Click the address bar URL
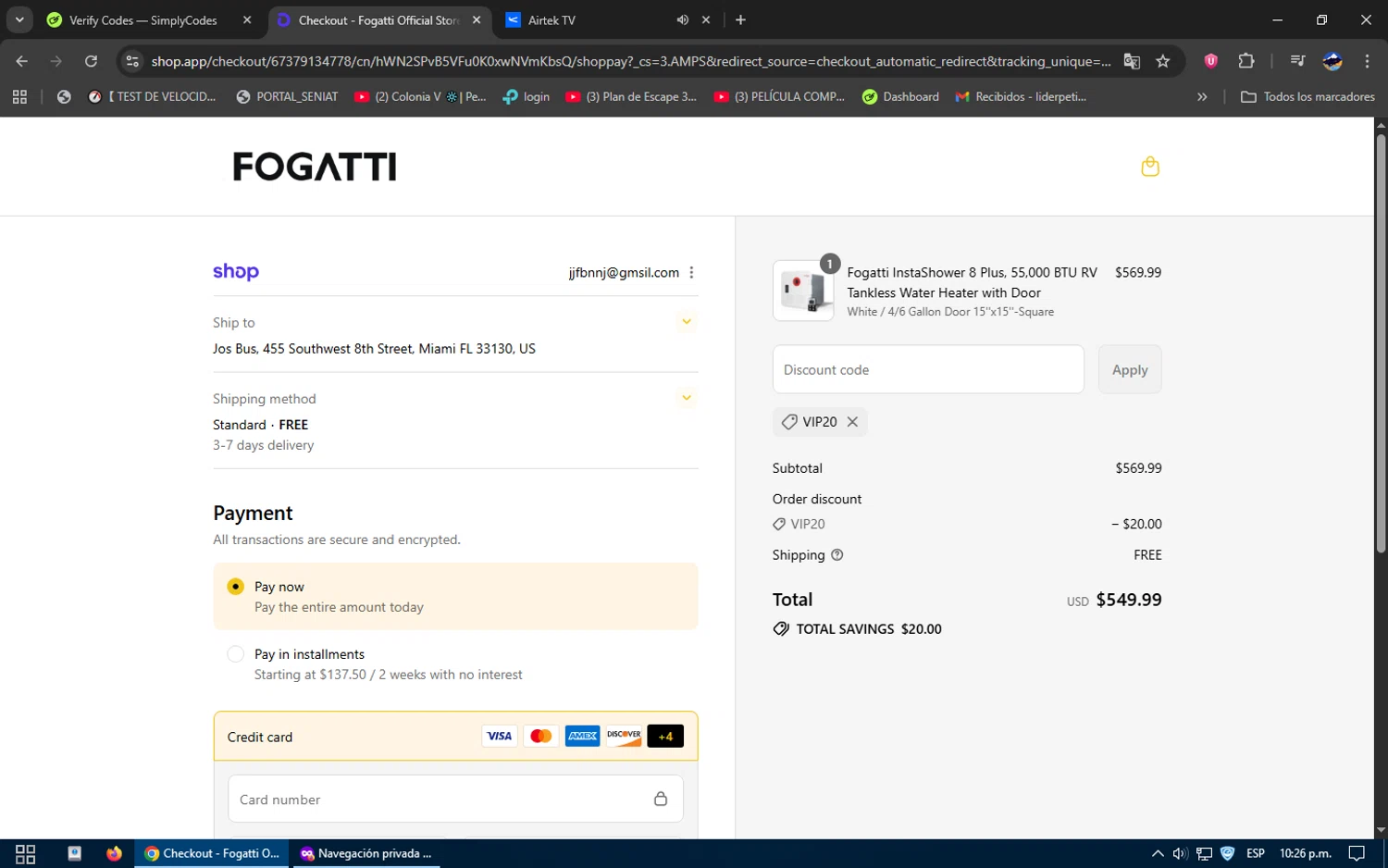 [631, 61]
